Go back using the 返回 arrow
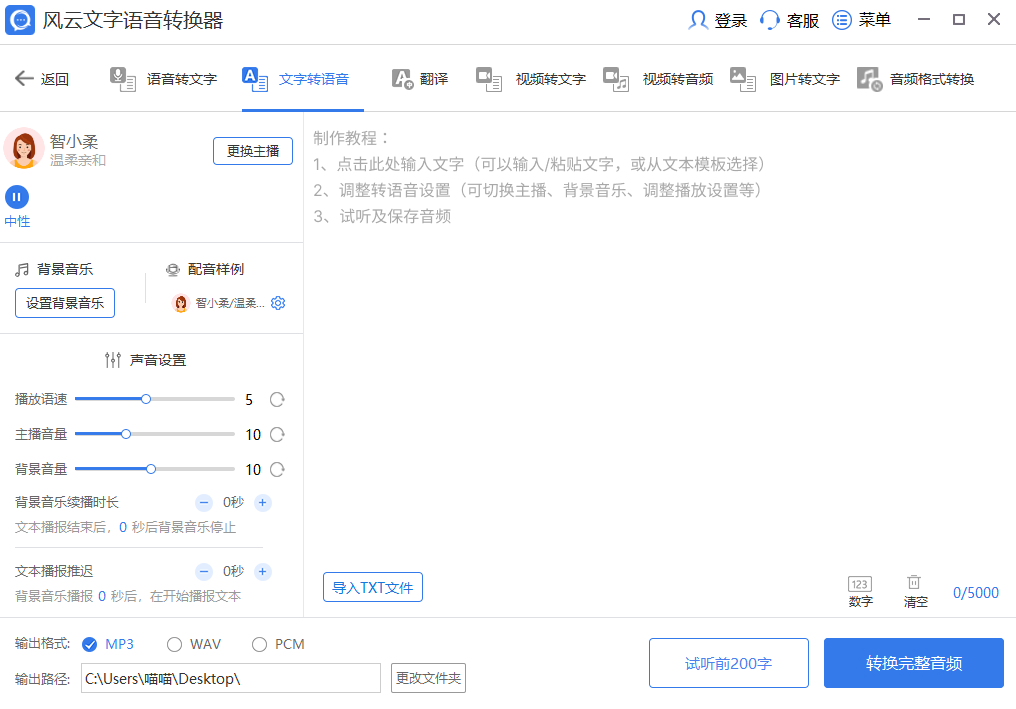The image size is (1016, 709). 24,78
